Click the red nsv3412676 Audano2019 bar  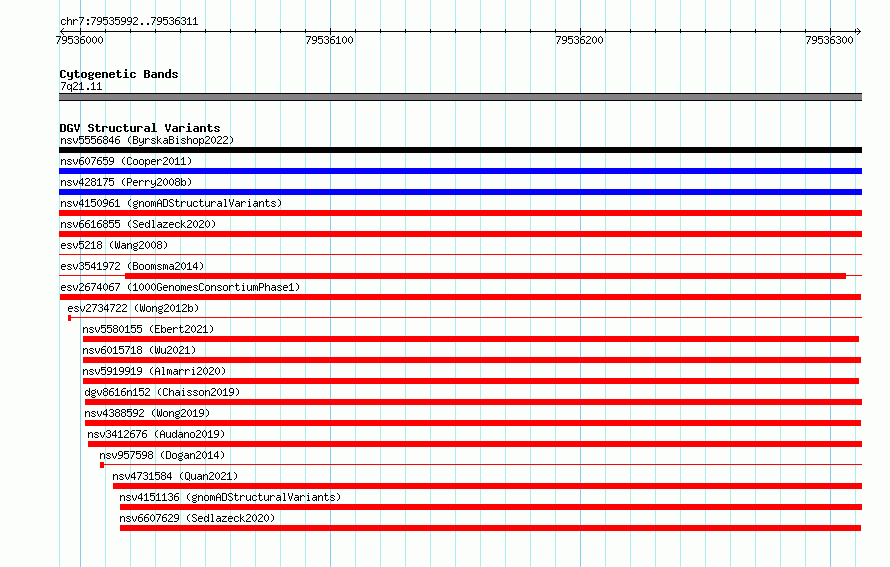[475, 444]
